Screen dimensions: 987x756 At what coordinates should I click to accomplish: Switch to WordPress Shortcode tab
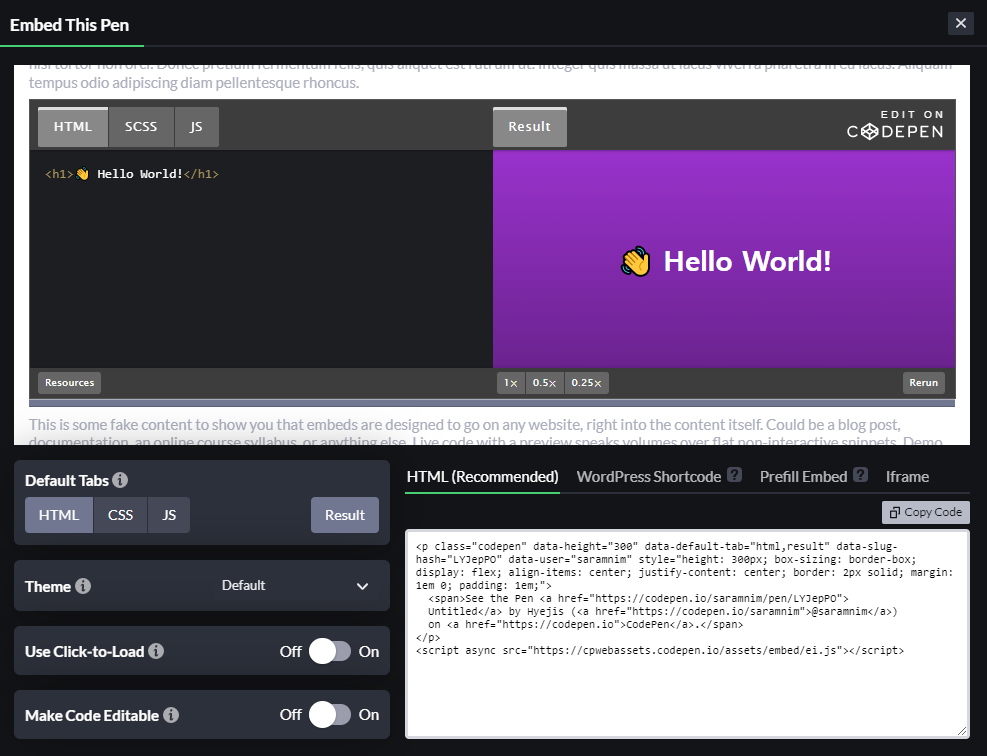click(x=648, y=477)
